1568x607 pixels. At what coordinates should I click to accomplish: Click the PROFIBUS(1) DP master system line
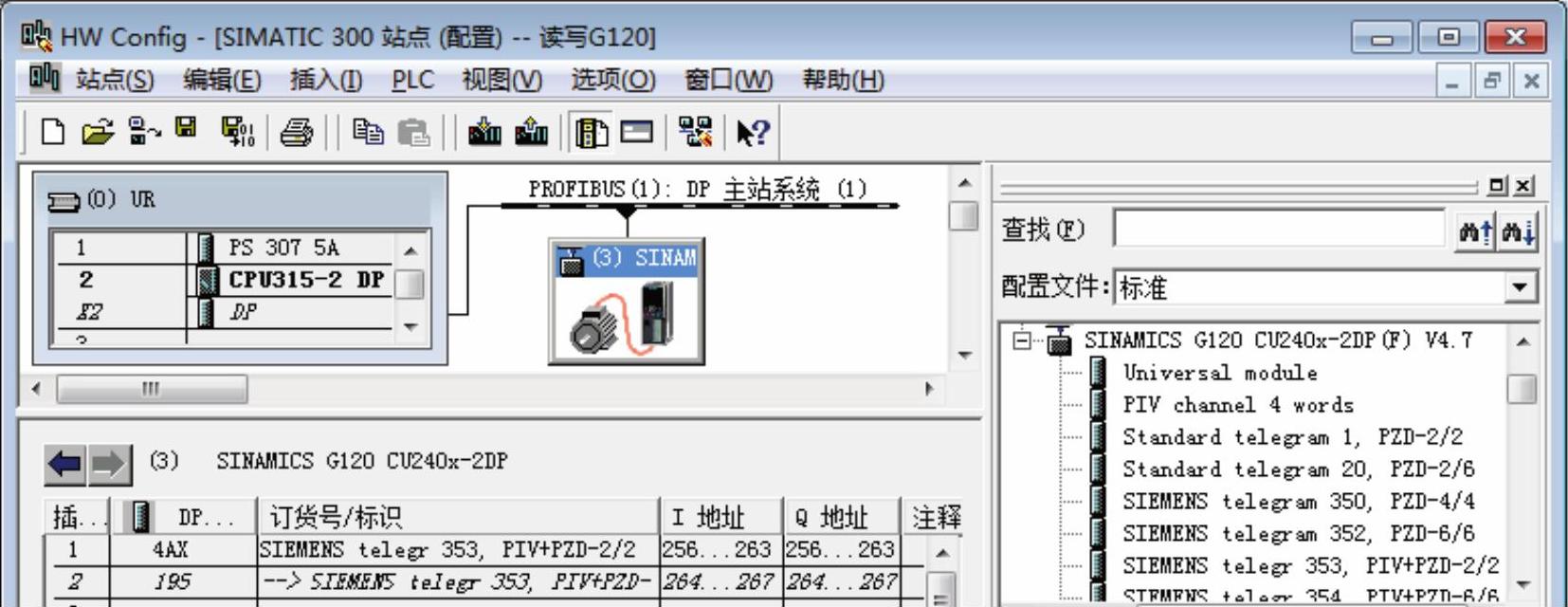click(x=700, y=205)
